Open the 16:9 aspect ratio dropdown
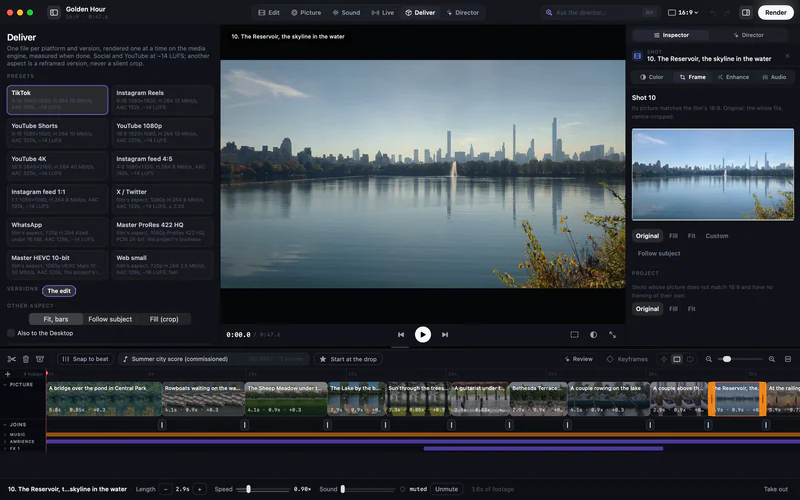The height and width of the screenshot is (500, 800). (x=683, y=13)
